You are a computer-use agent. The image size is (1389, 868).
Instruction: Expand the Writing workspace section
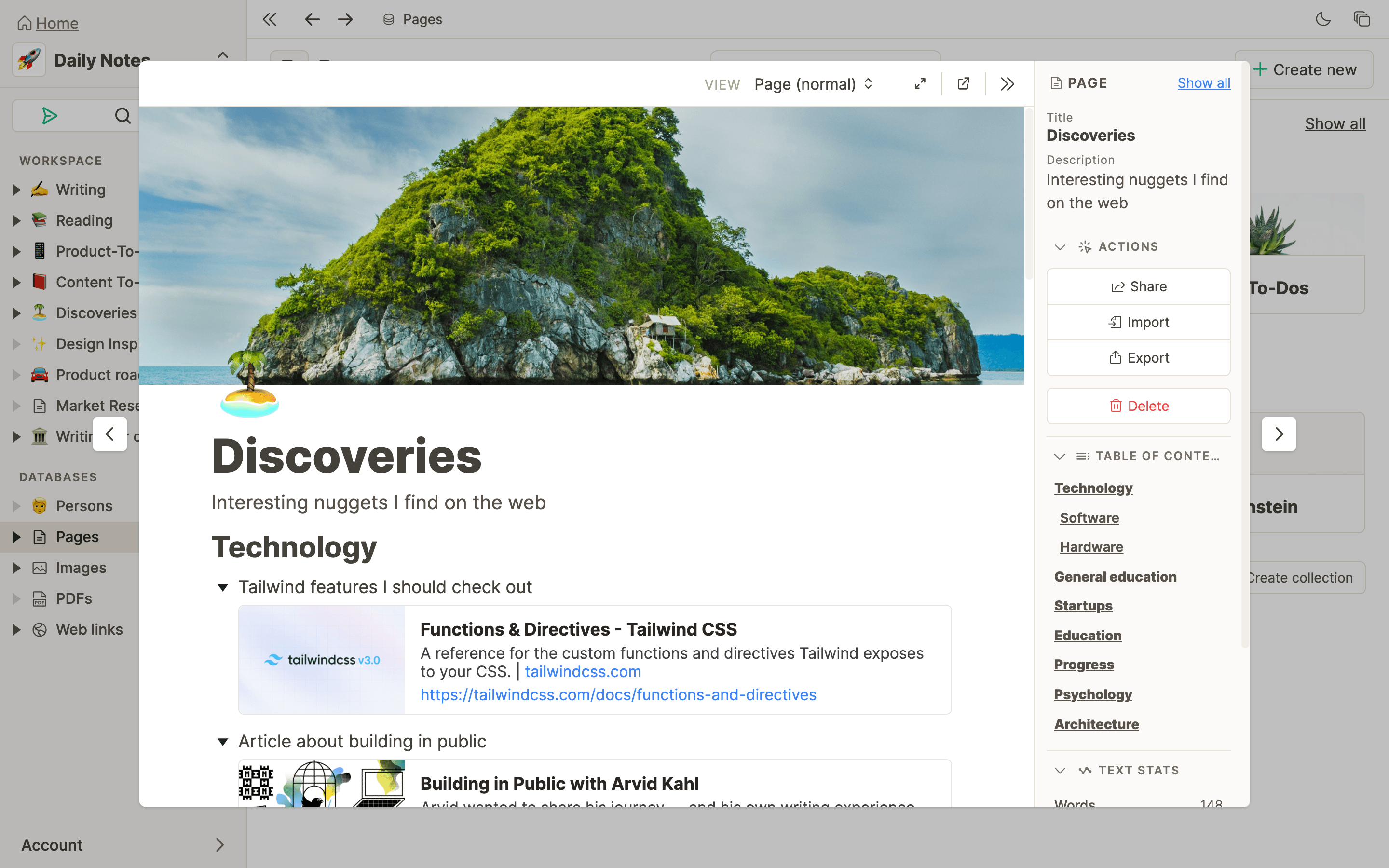[15, 190]
